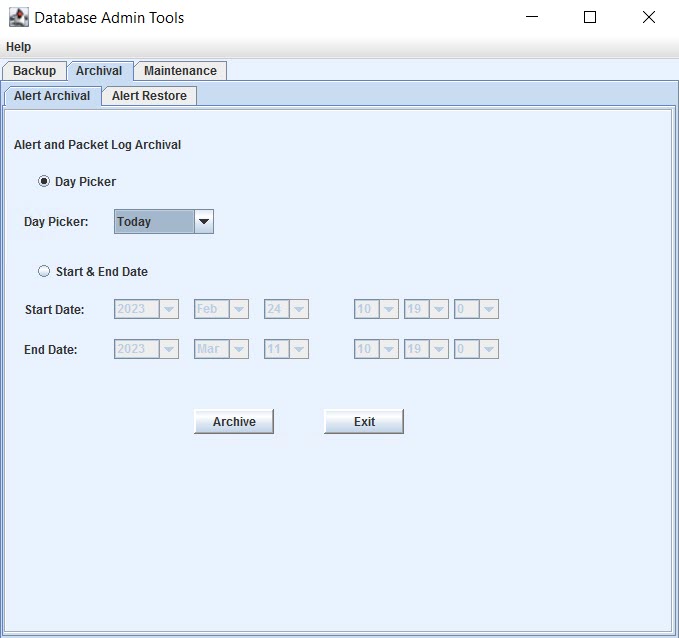Viewport: 679px width, 638px height.
Task: Open the Start Date day dropdown 24
Action: [286, 309]
